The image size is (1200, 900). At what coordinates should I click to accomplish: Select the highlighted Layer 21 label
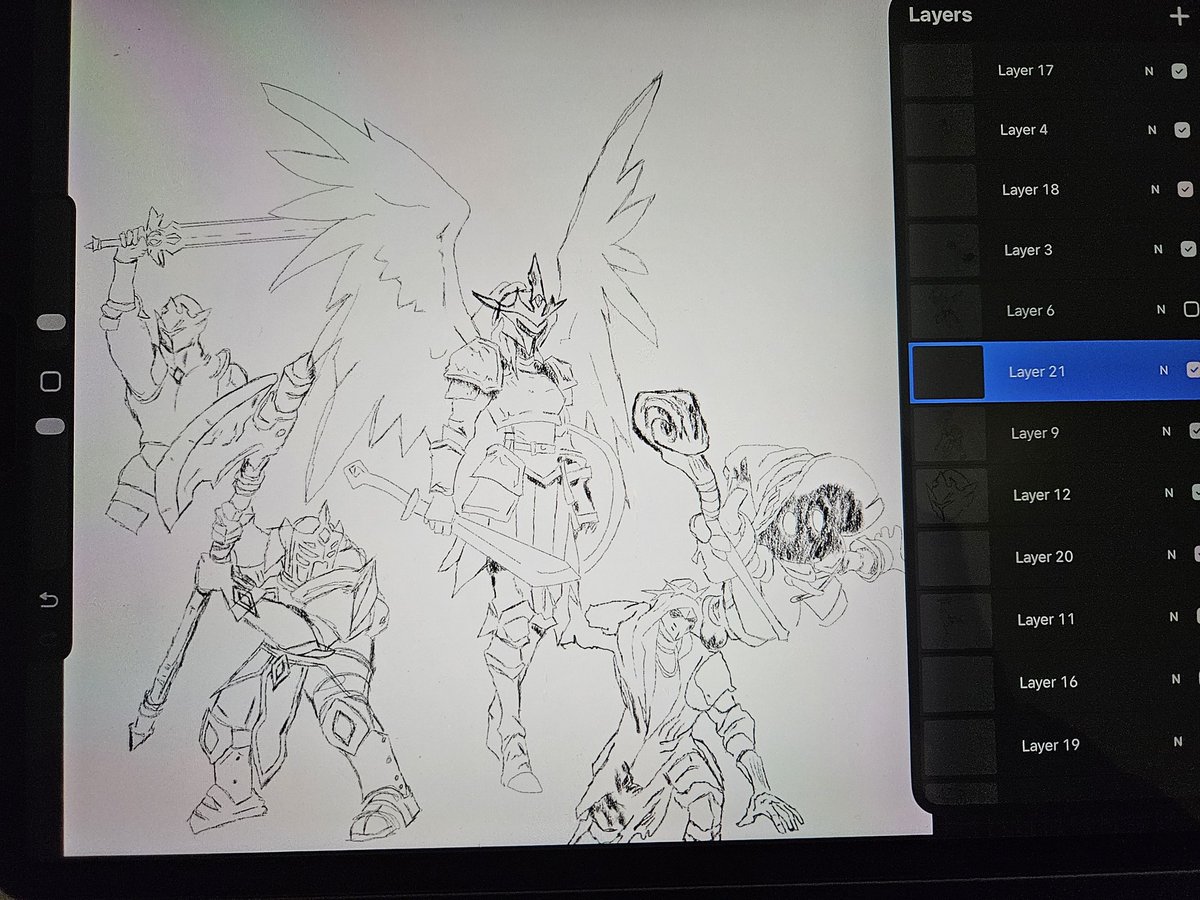(1037, 372)
